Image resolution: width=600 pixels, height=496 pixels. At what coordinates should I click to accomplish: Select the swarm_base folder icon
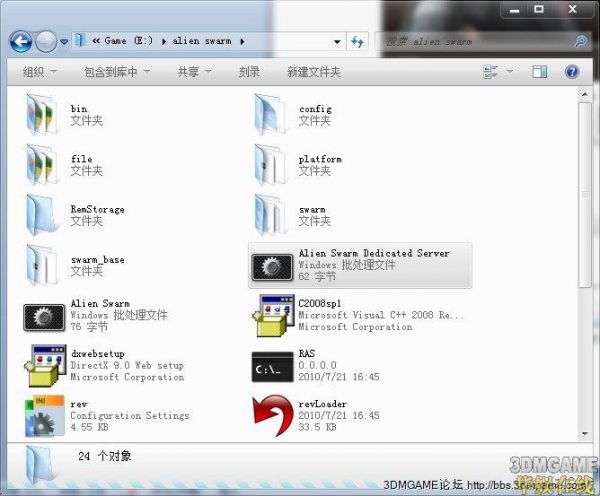[42, 265]
